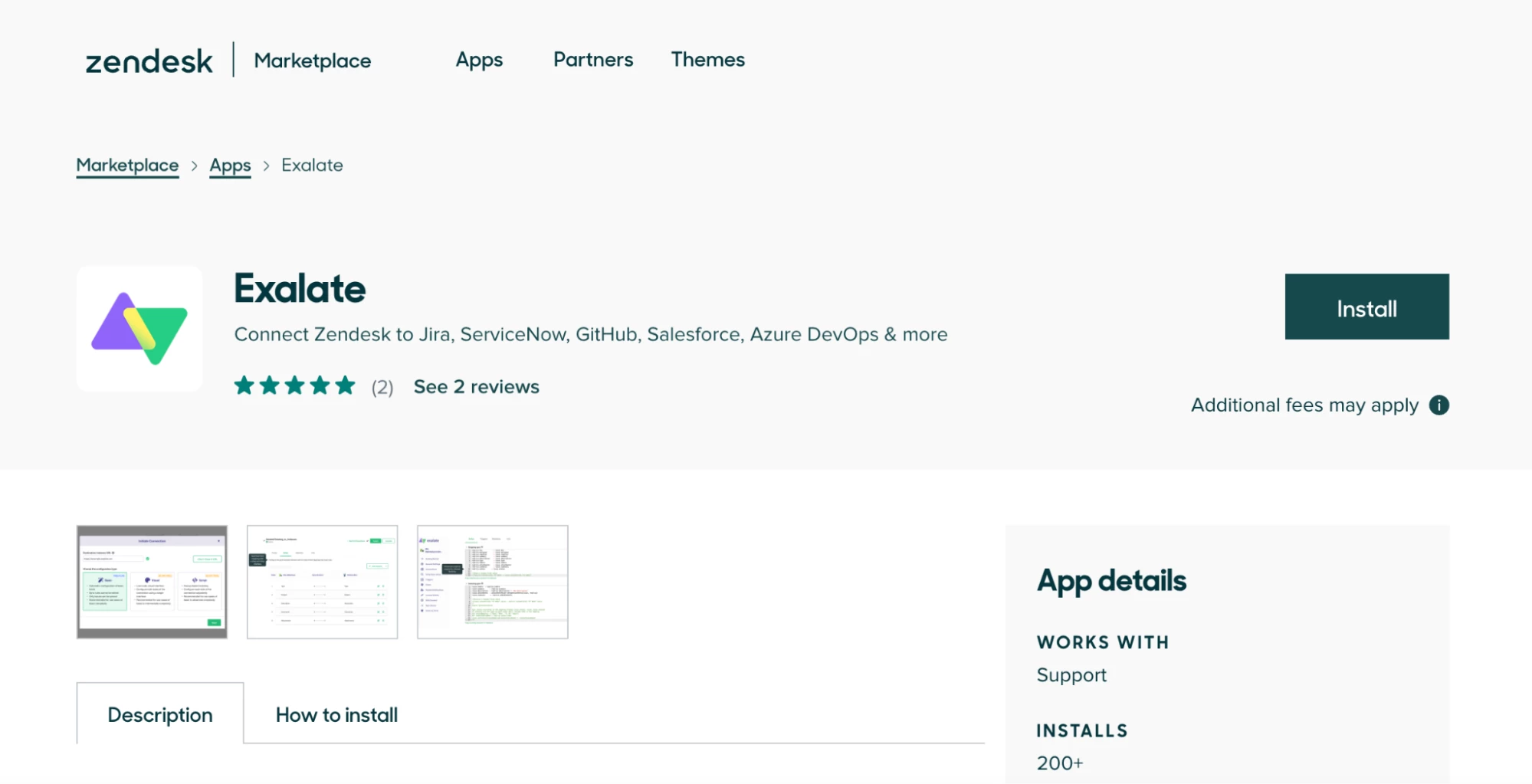Viewport: 1532px width, 784px height.
Task: Open the See 2 reviews link
Action: (476, 387)
